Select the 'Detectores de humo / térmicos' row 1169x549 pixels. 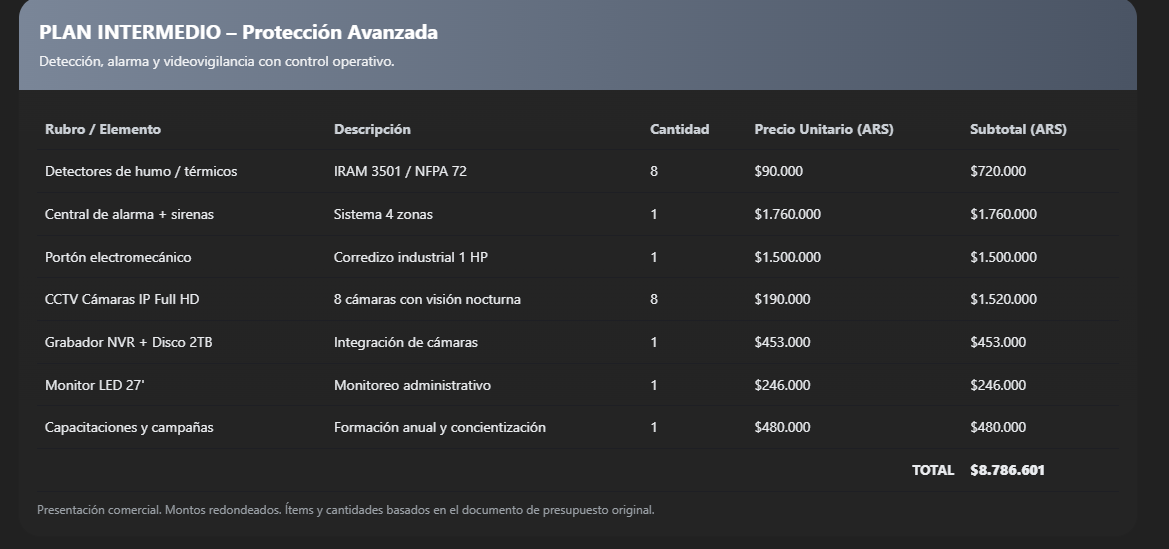(141, 171)
